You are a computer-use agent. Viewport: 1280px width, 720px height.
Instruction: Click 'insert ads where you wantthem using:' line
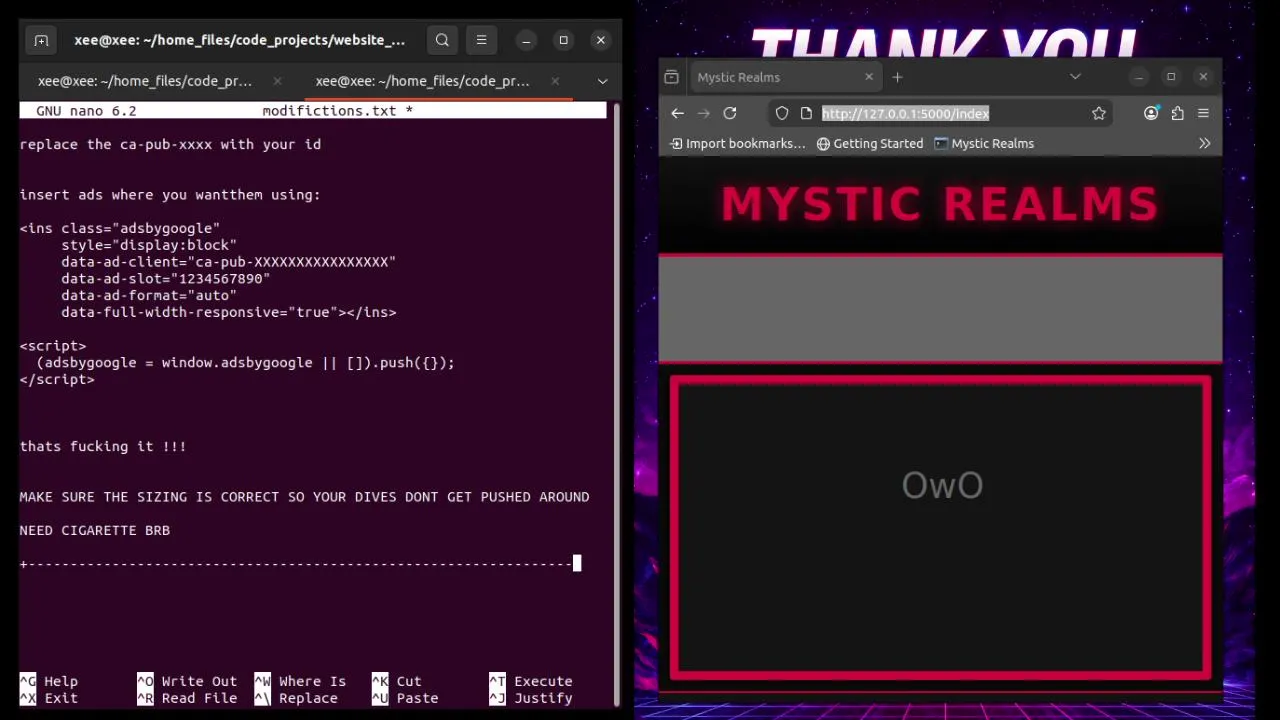click(170, 195)
